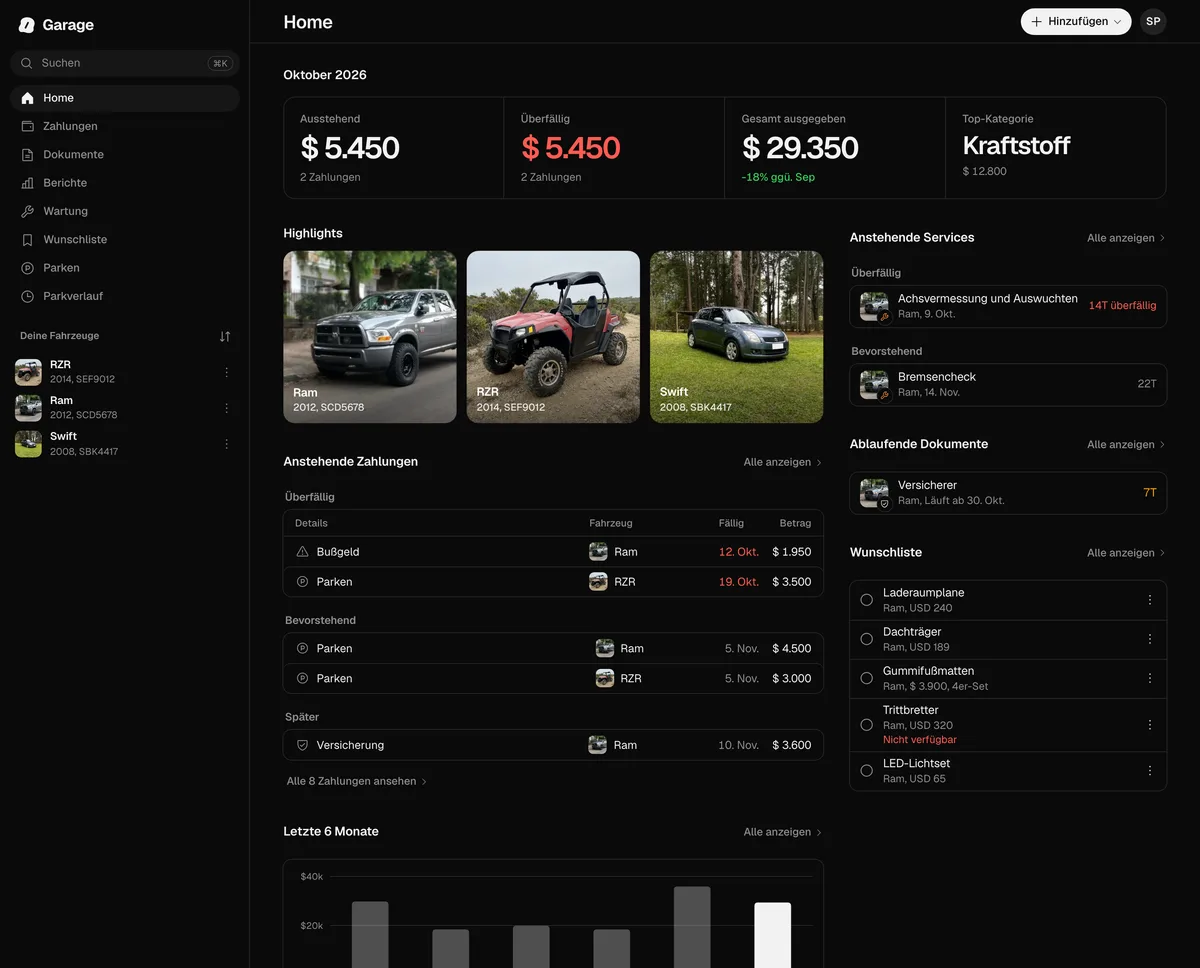The height and width of the screenshot is (968, 1200).
Task: Mark Trittbretter wishlist item as done
Action: (x=866, y=724)
